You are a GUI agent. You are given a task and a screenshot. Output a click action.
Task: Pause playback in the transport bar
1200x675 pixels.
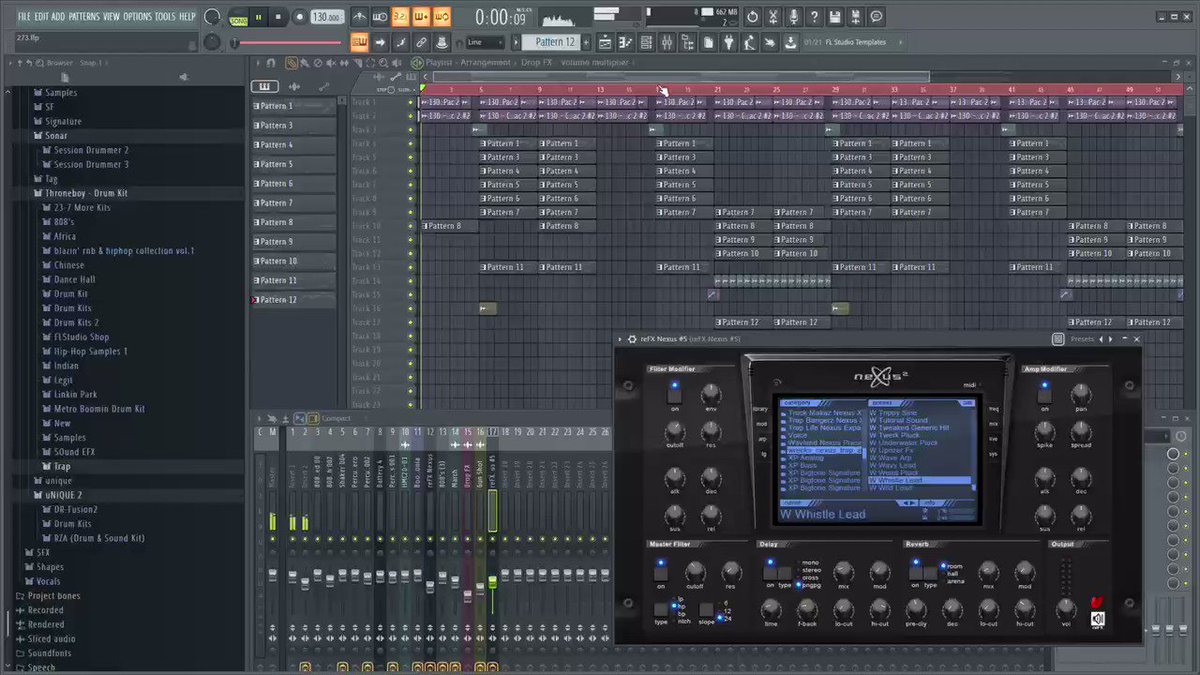click(x=260, y=17)
